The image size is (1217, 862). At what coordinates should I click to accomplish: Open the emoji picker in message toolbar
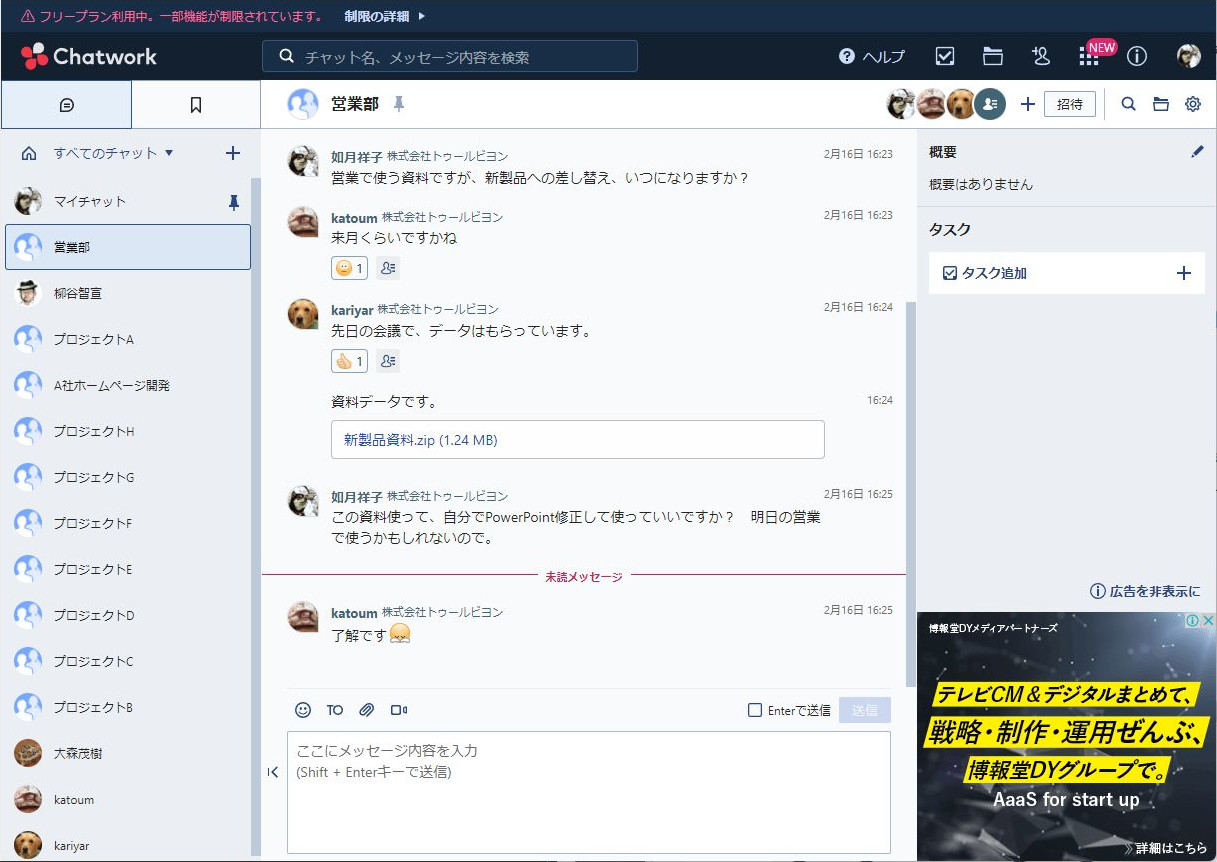pyautogui.click(x=303, y=710)
